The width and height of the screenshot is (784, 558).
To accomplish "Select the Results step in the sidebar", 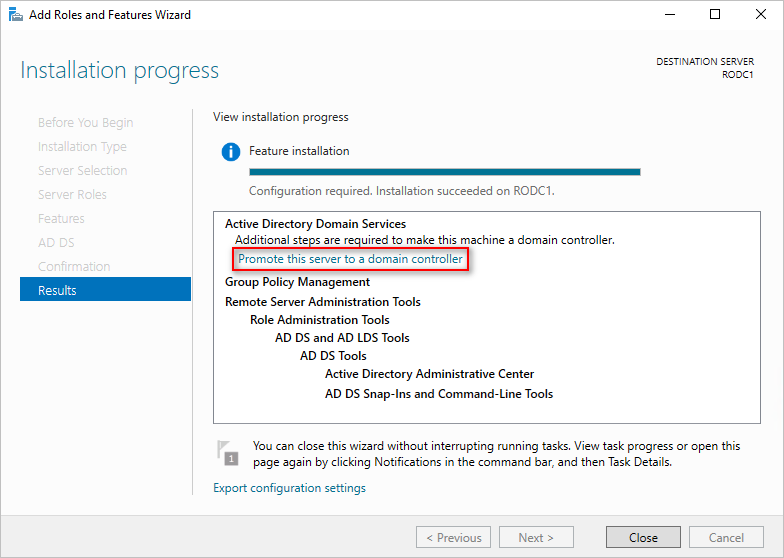I will pyautogui.click(x=106, y=290).
